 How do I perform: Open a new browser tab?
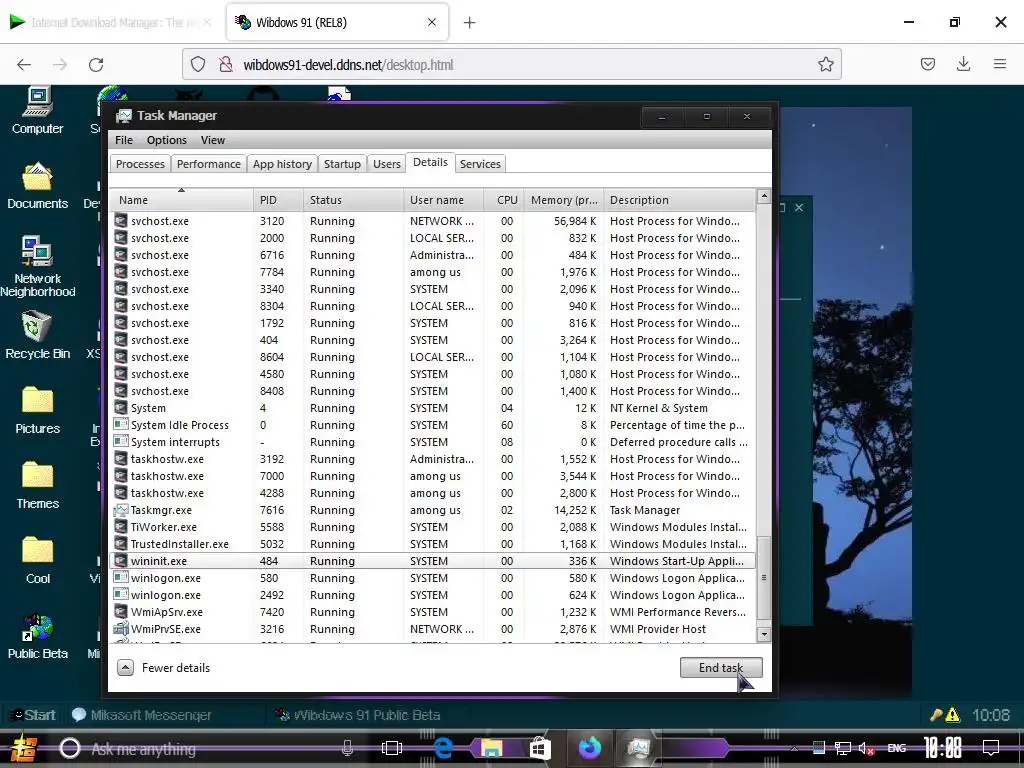[x=470, y=22]
